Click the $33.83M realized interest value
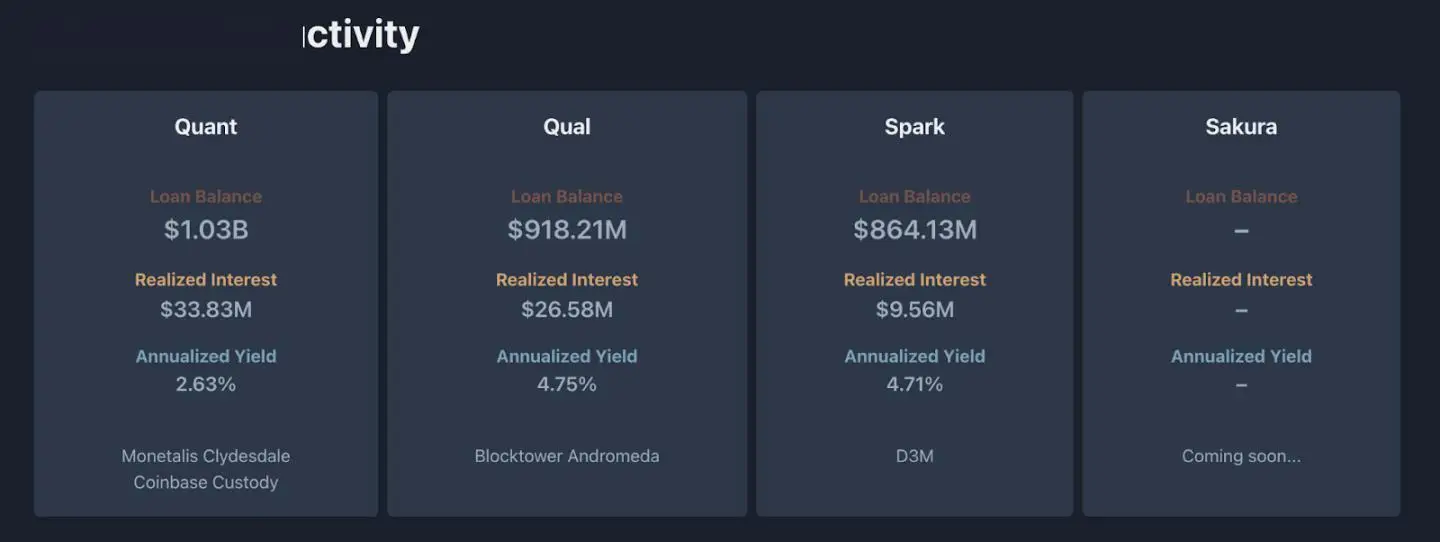The height and width of the screenshot is (542, 1440). 206,310
